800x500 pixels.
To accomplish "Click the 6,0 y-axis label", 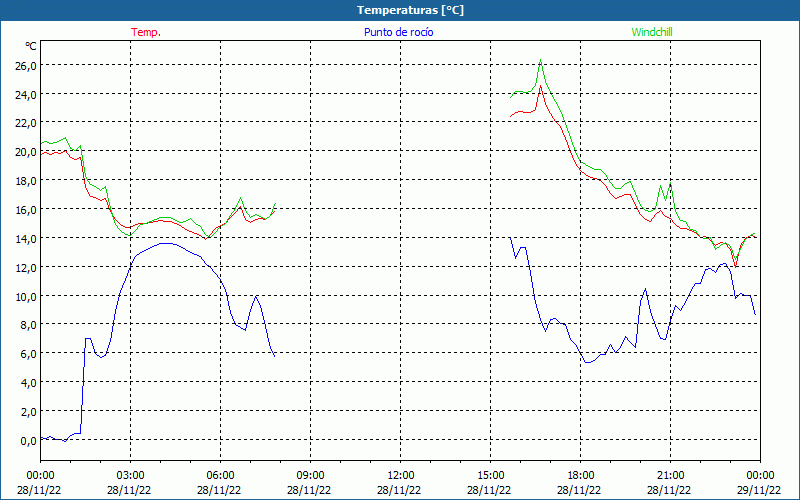I will pos(29,354).
